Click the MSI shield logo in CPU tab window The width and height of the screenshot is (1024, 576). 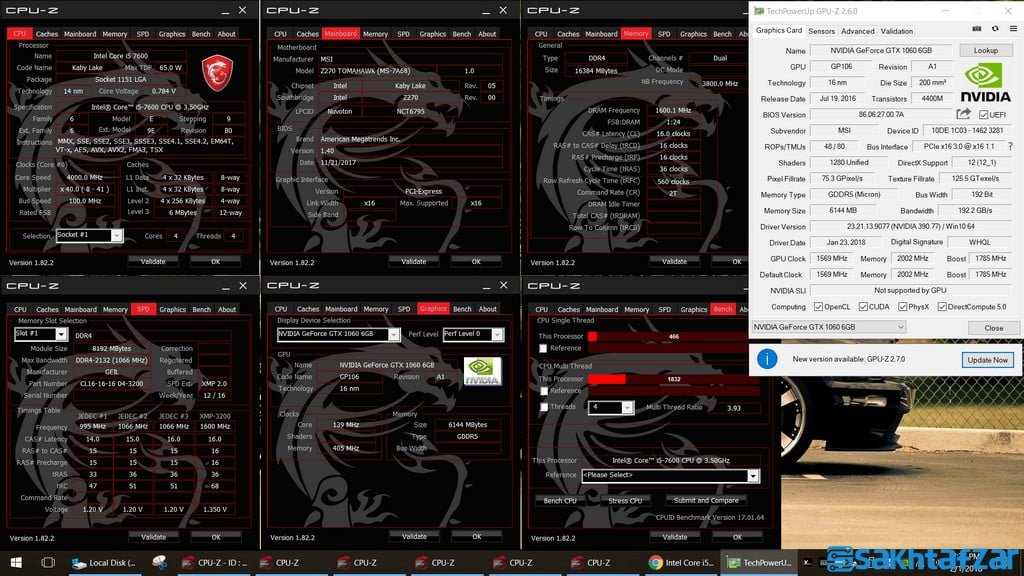coord(217,72)
